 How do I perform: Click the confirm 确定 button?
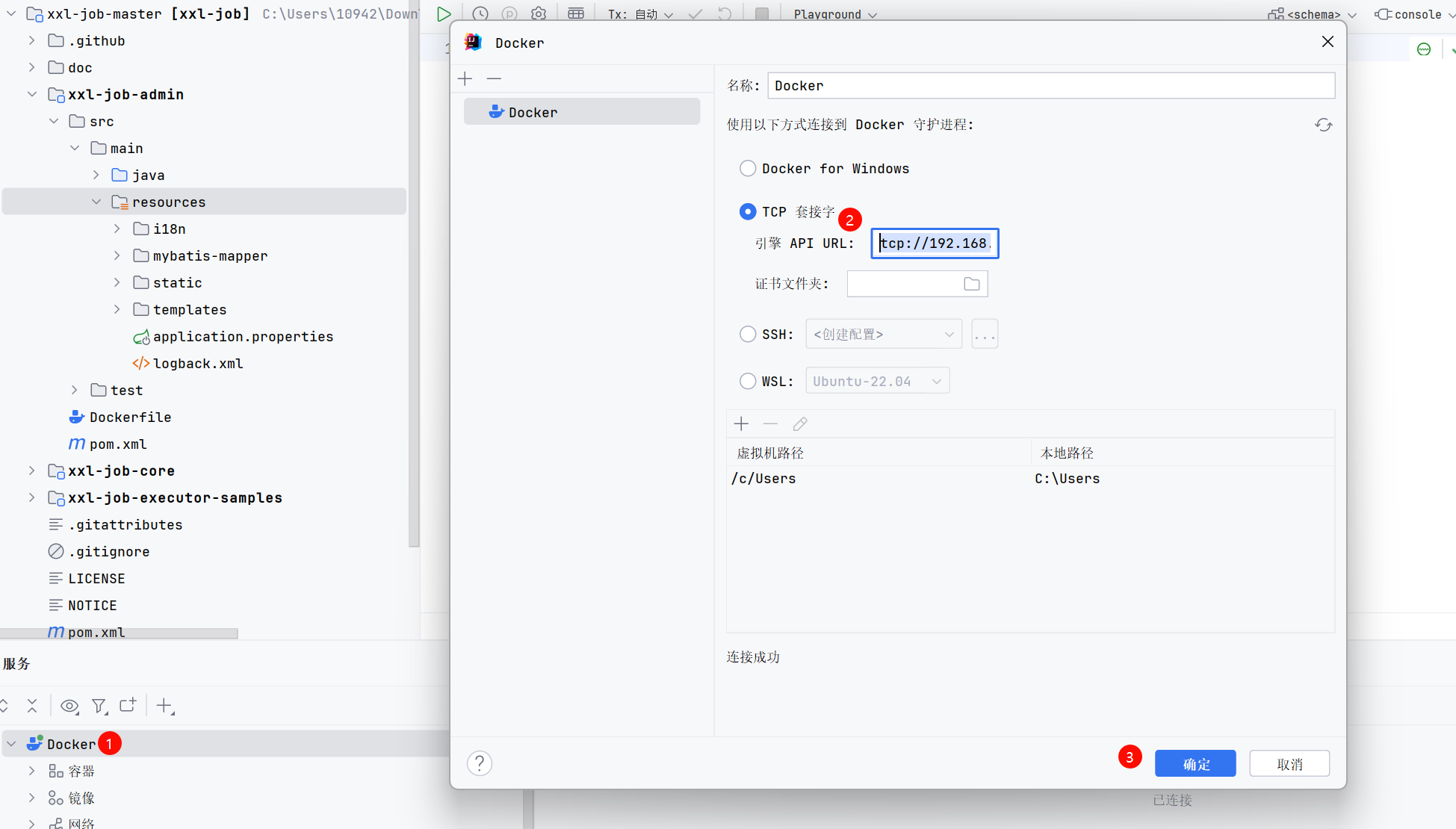(x=1195, y=763)
